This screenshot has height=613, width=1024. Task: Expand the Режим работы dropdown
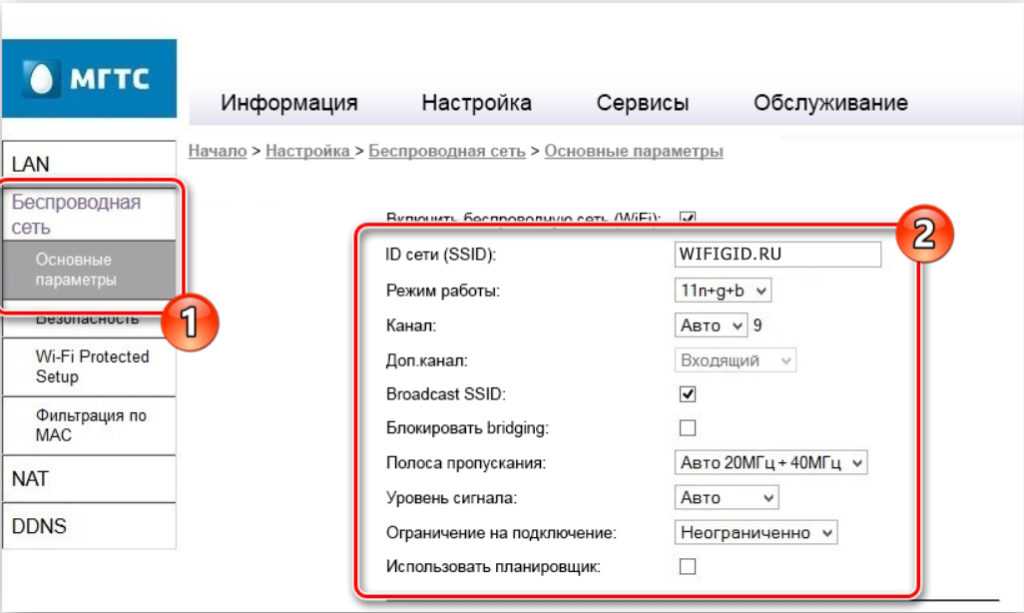click(x=723, y=290)
